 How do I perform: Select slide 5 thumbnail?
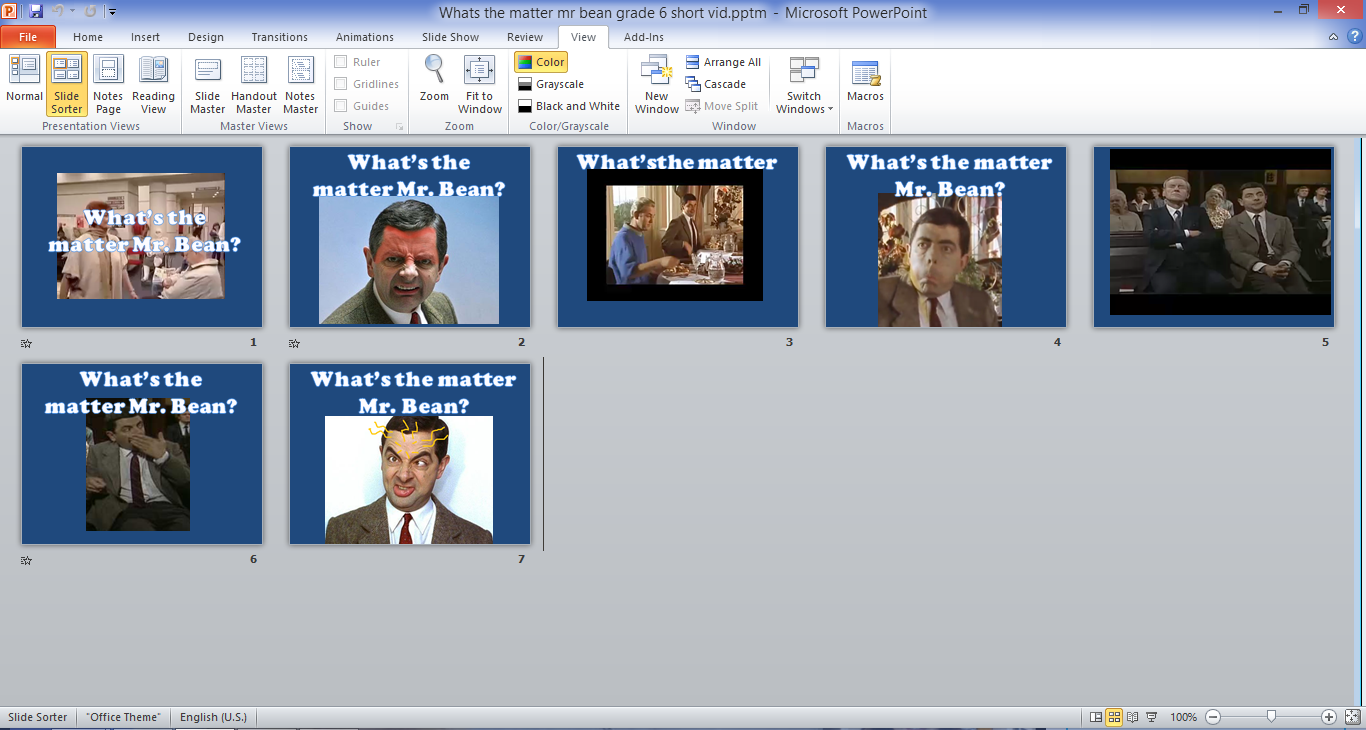1214,237
